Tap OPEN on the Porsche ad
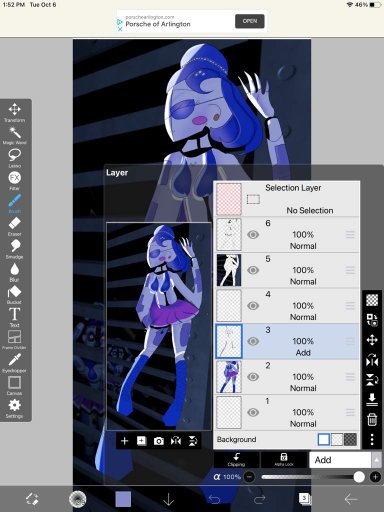 tap(250, 21)
